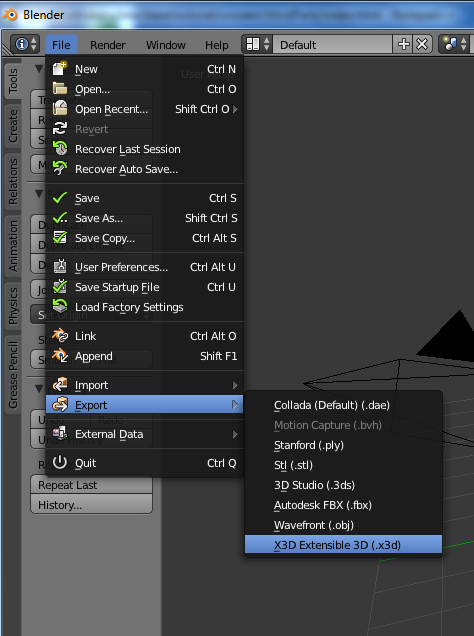
Task: Switch to the Grease Pencil tab
Action: (x=13, y=375)
